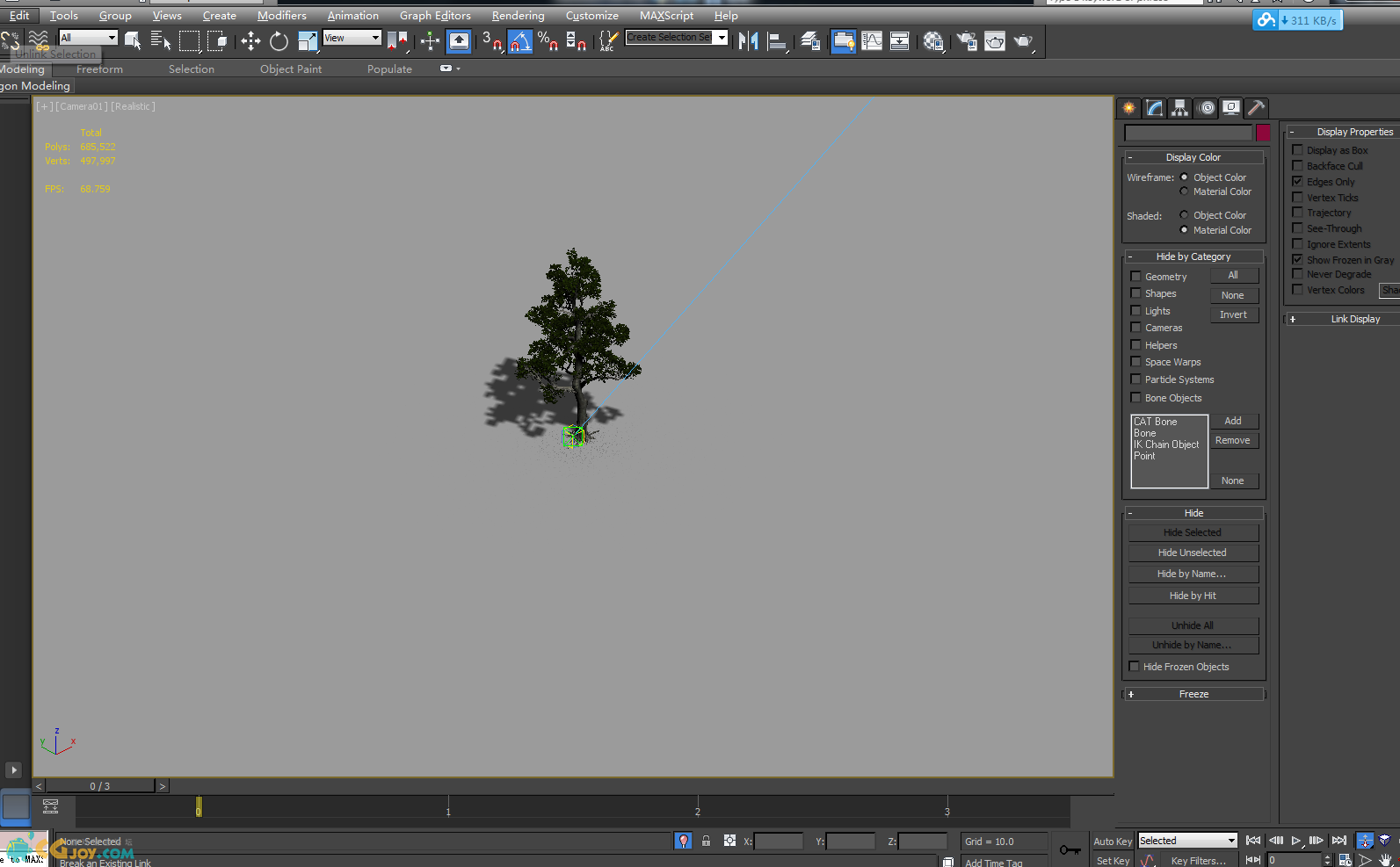1400x867 pixels.
Task: Uncheck the Edges Only option
Action: click(x=1297, y=182)
